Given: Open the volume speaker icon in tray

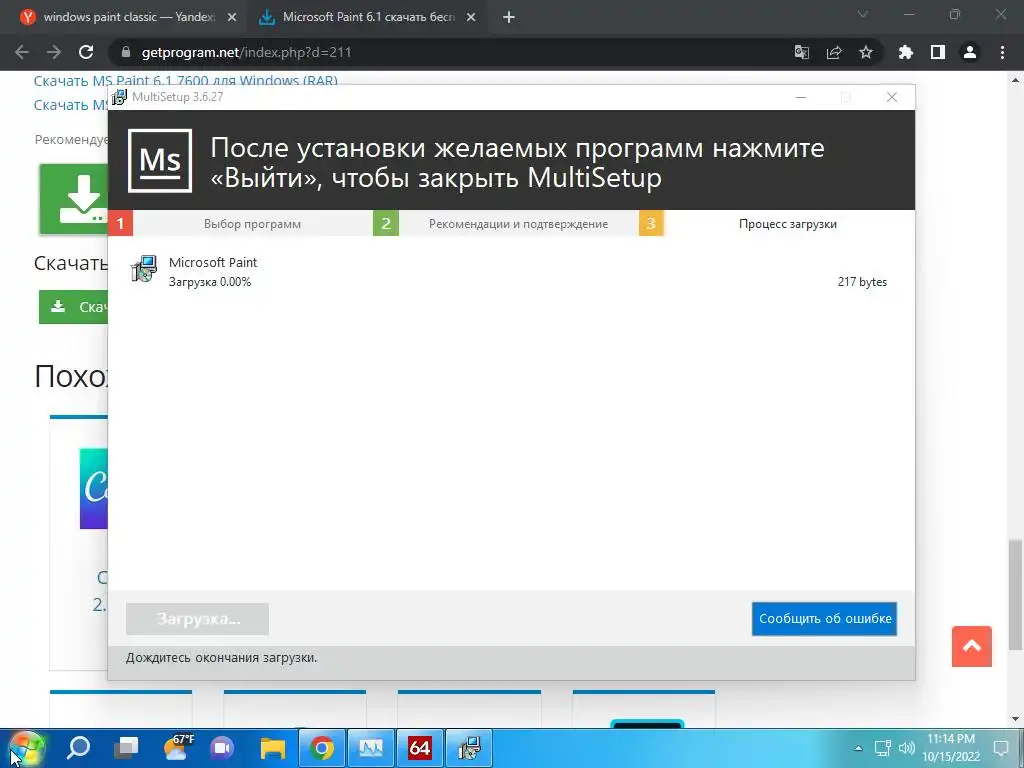Looking at the screenshot, I should pos(906,748).
